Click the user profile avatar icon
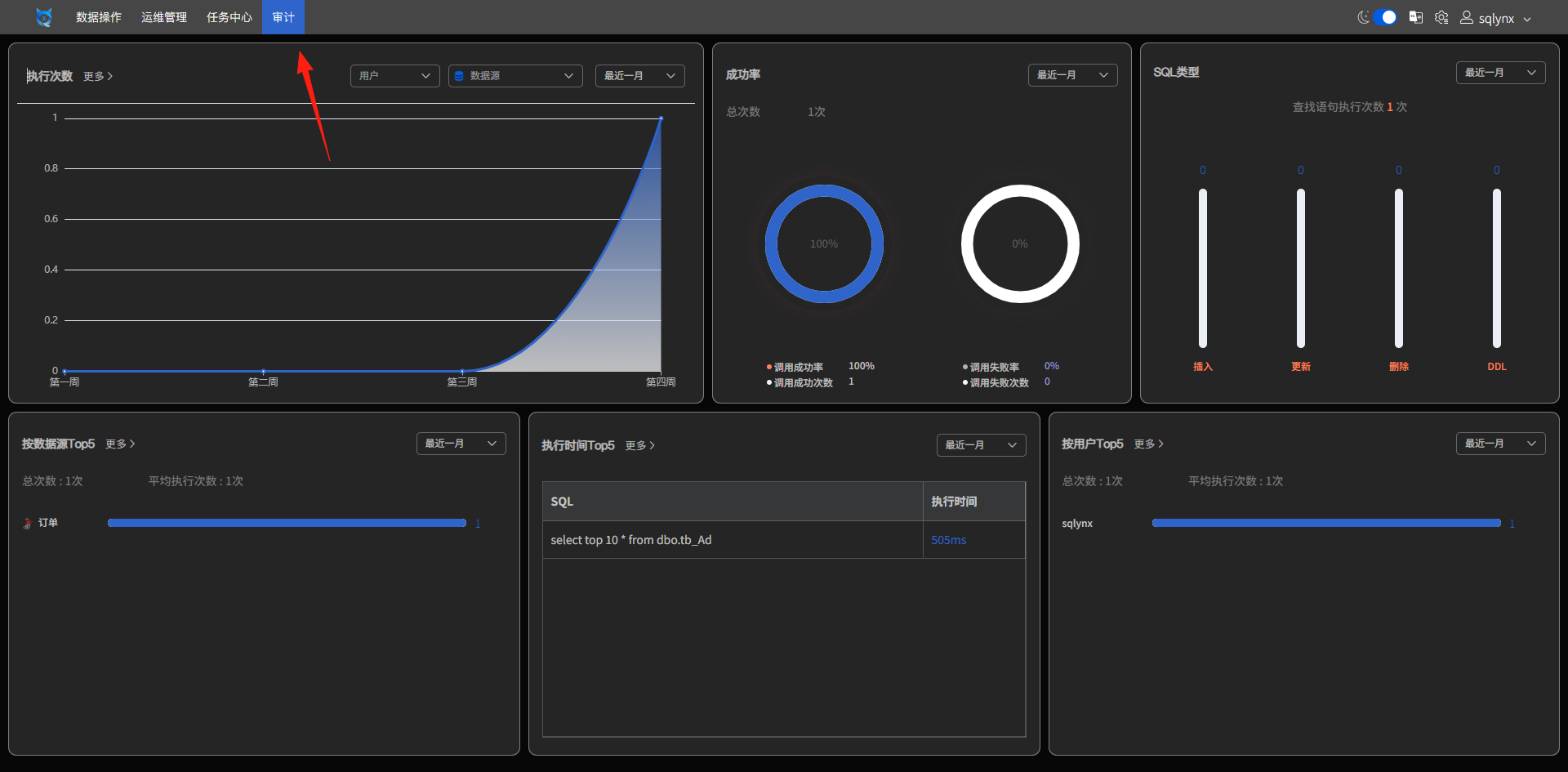 click(x=1467, y=17)
